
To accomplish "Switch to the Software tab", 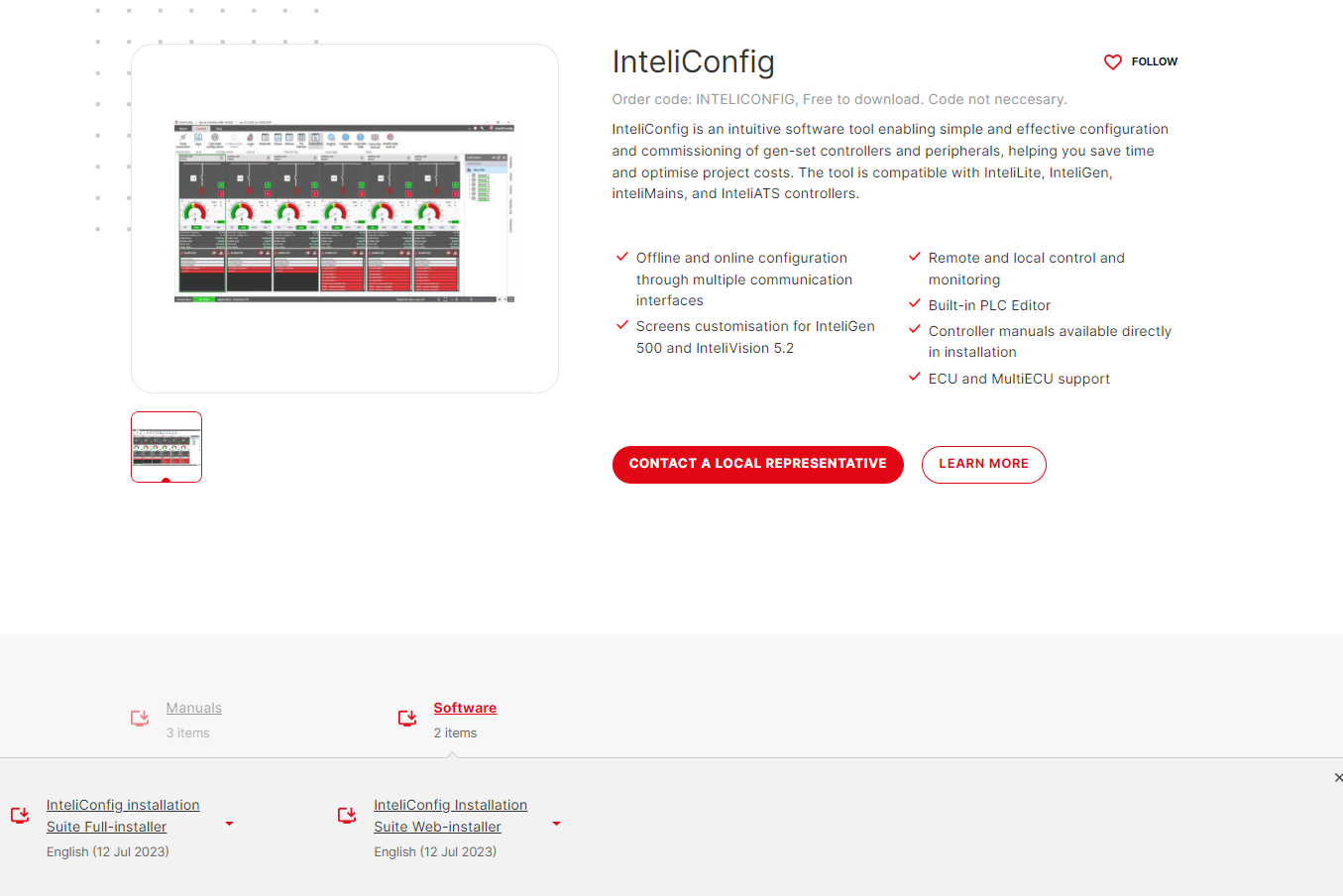I will [465, 707].
